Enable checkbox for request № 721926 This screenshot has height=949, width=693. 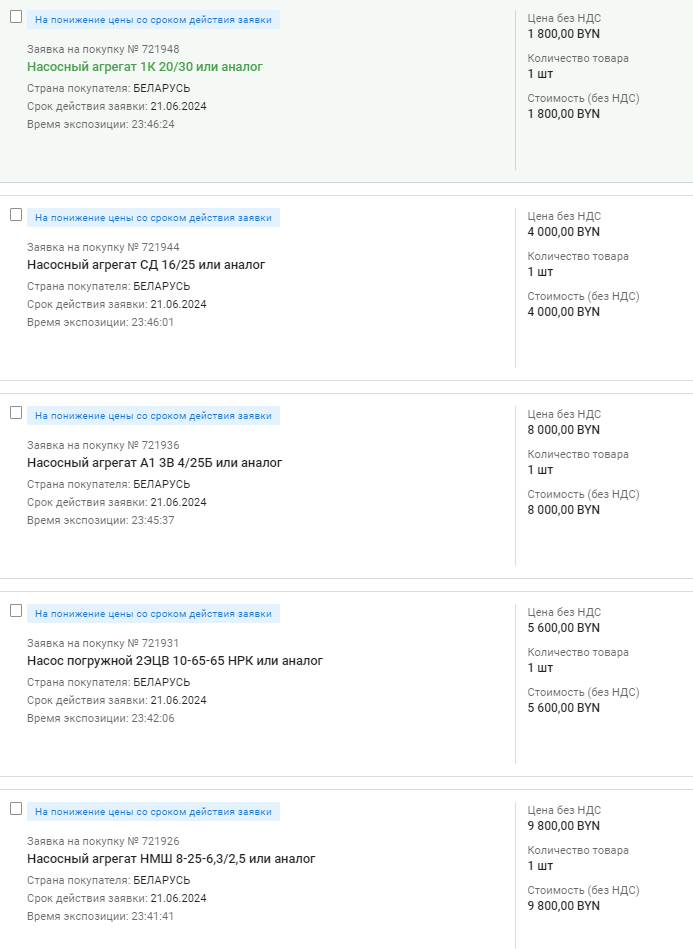[x=16, y=809]
